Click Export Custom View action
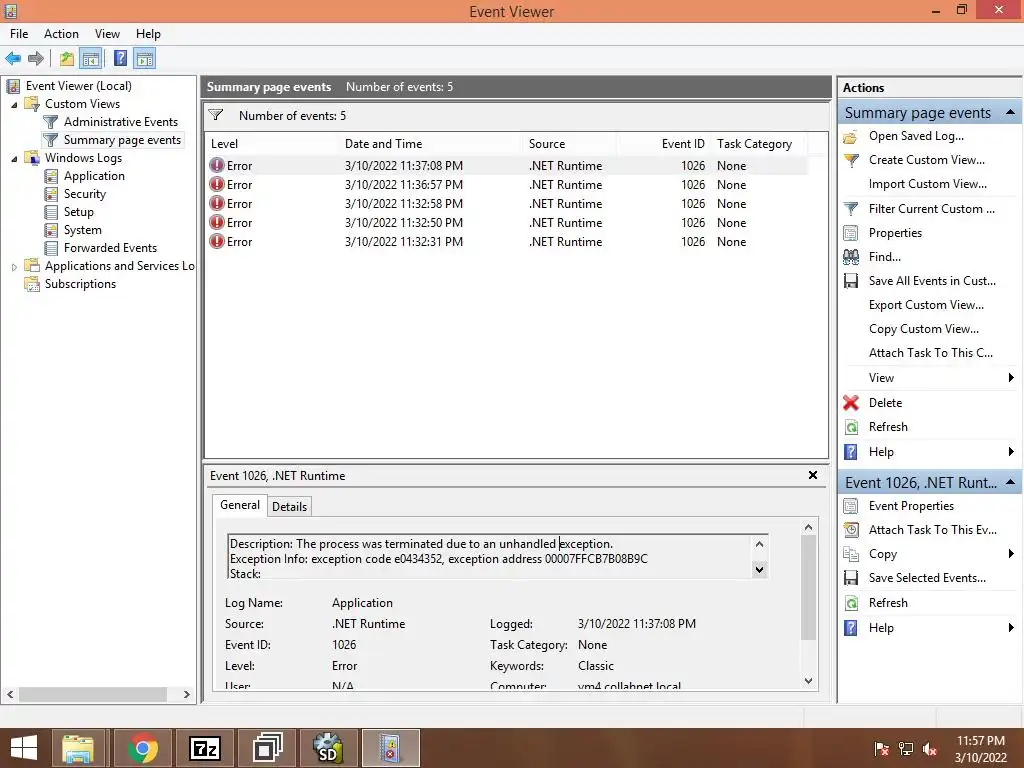 point(926,305)
